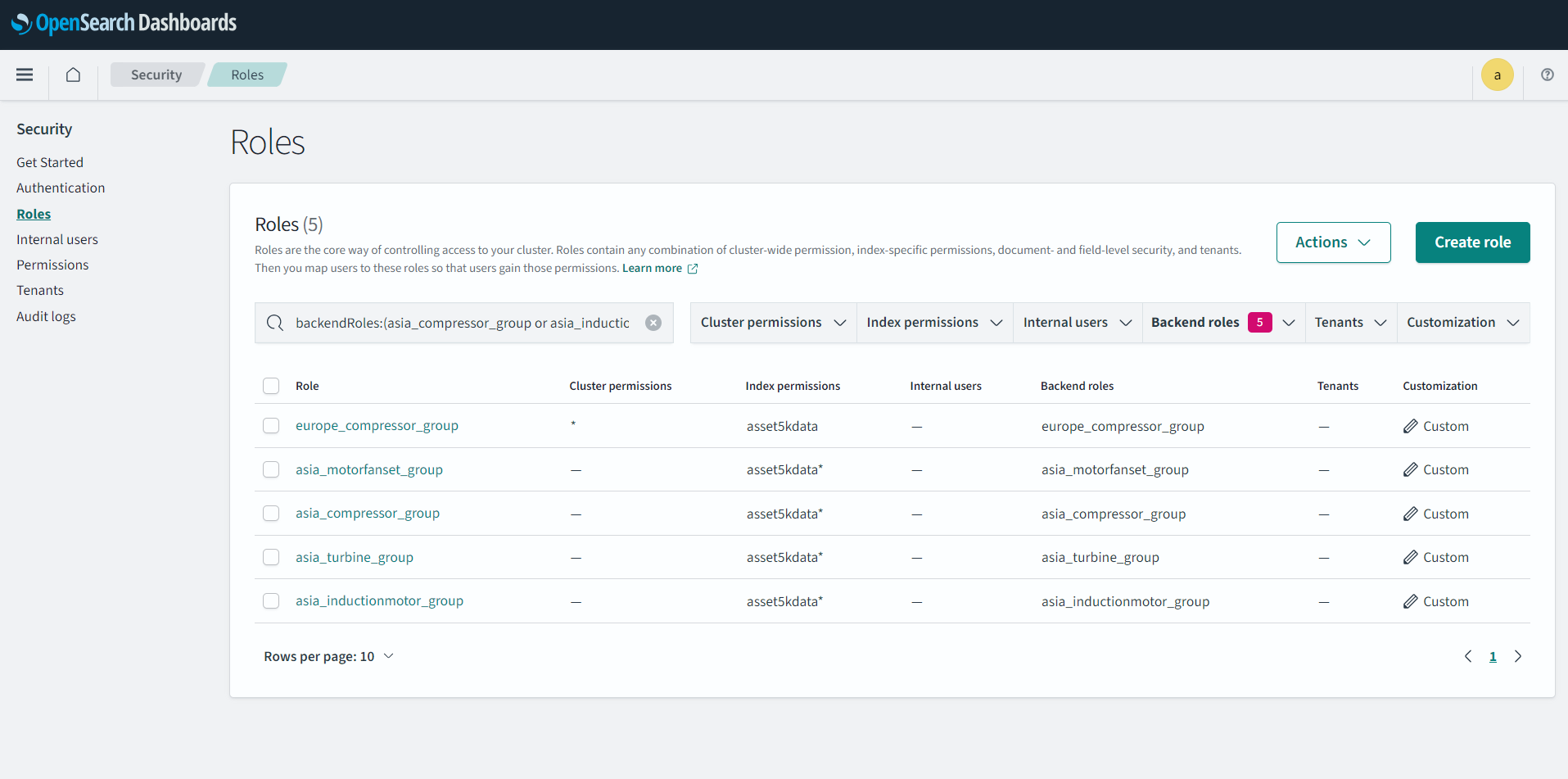Open the asia_inductionmotor_group role link
This screenshot has height=779, width=1568.
pyautogui.click(x=379, y=600)
